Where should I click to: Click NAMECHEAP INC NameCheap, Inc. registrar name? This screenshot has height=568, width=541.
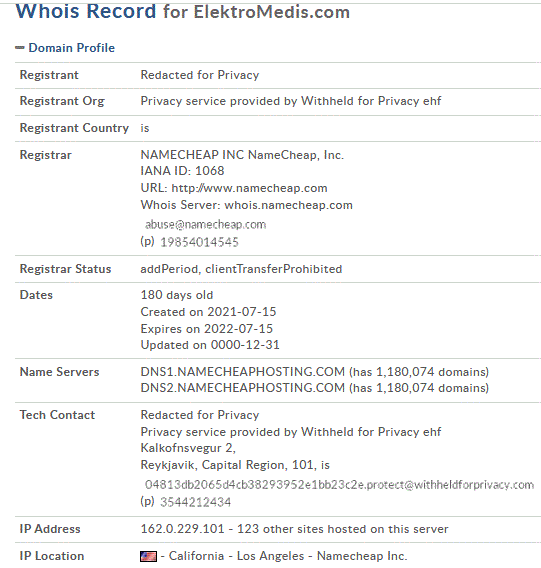click(242, 155)
